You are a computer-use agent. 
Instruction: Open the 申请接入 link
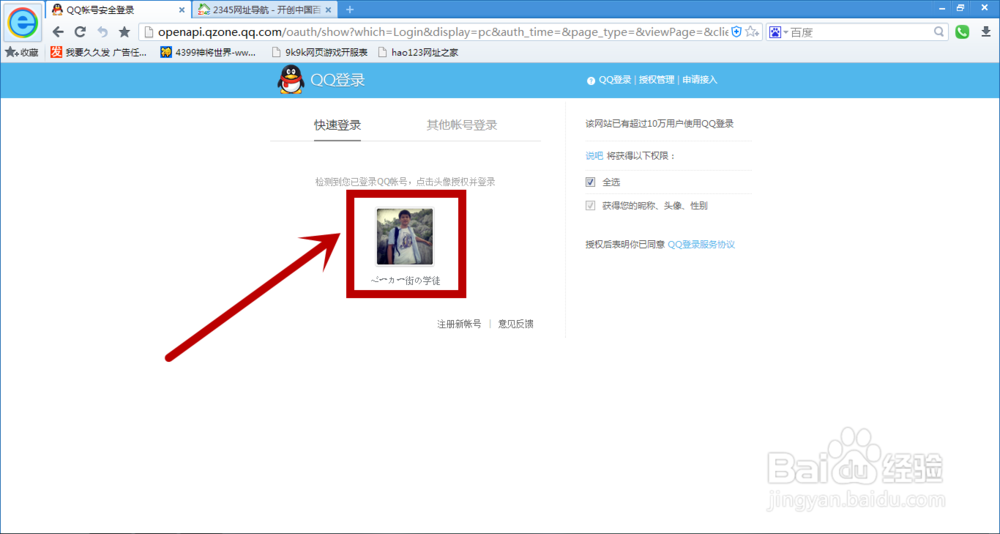(700, 80)
